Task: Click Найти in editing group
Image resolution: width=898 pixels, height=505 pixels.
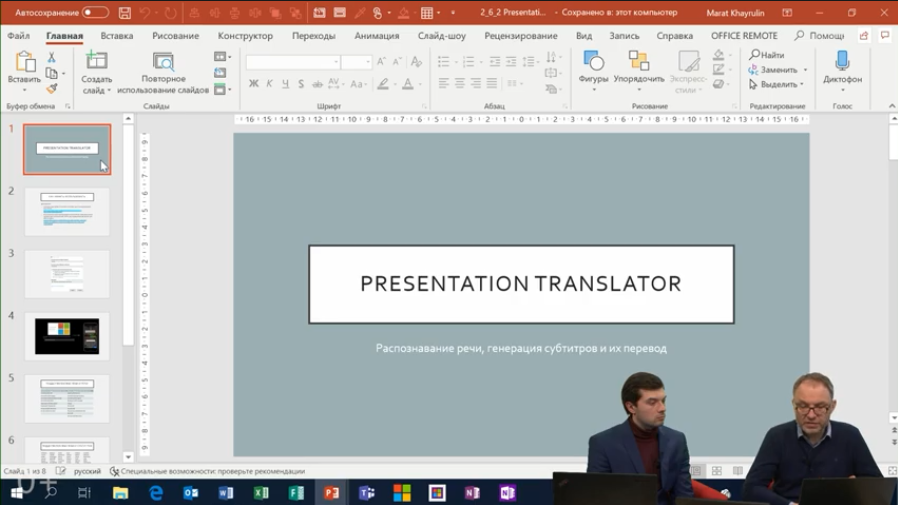Action: (767, 55)
